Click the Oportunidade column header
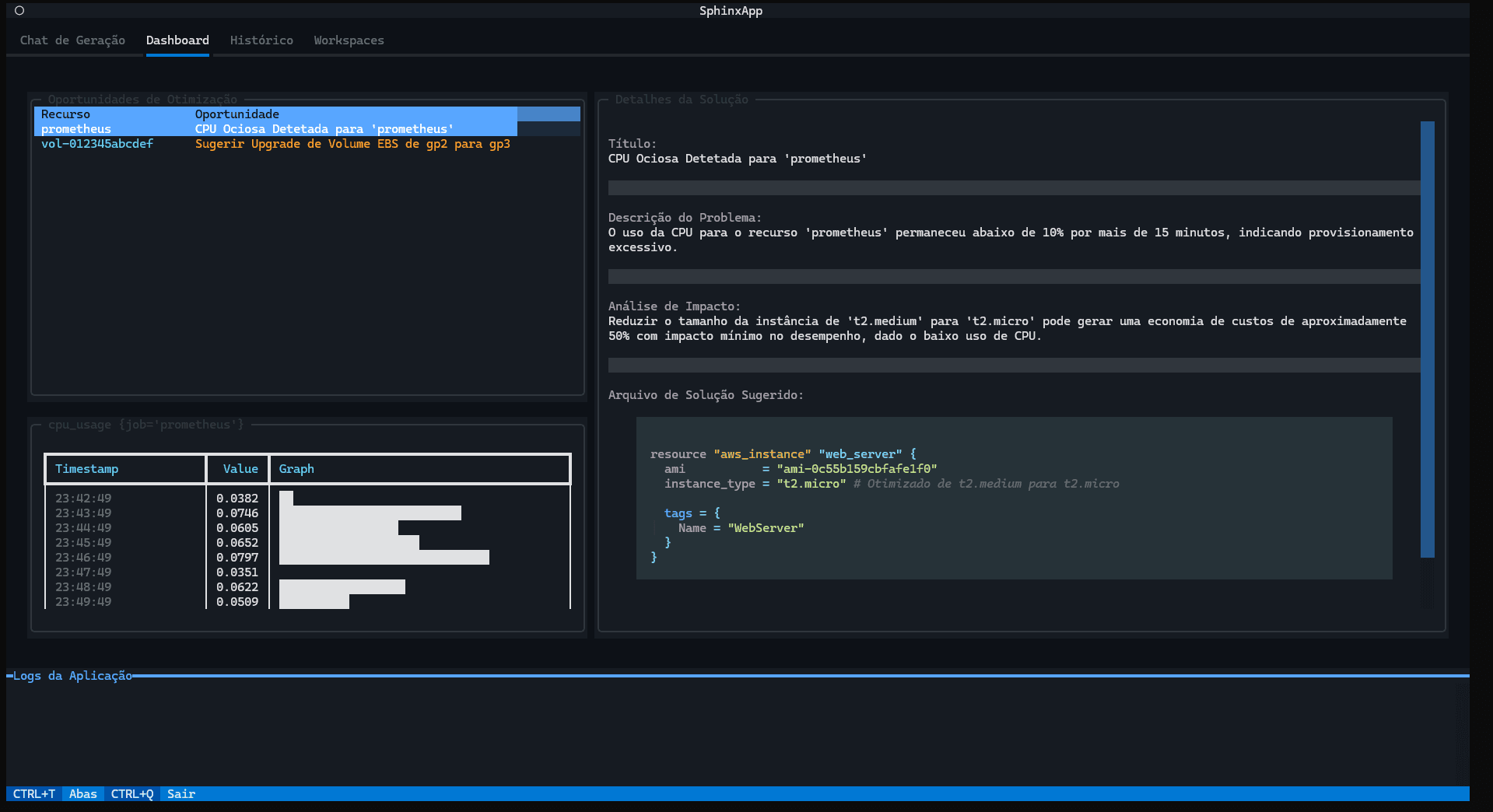 point(237,114)
